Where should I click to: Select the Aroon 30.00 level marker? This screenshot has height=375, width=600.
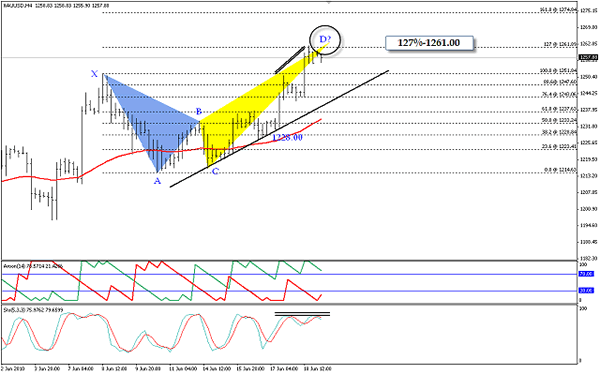pyautogui.click(x=586, y=290)
